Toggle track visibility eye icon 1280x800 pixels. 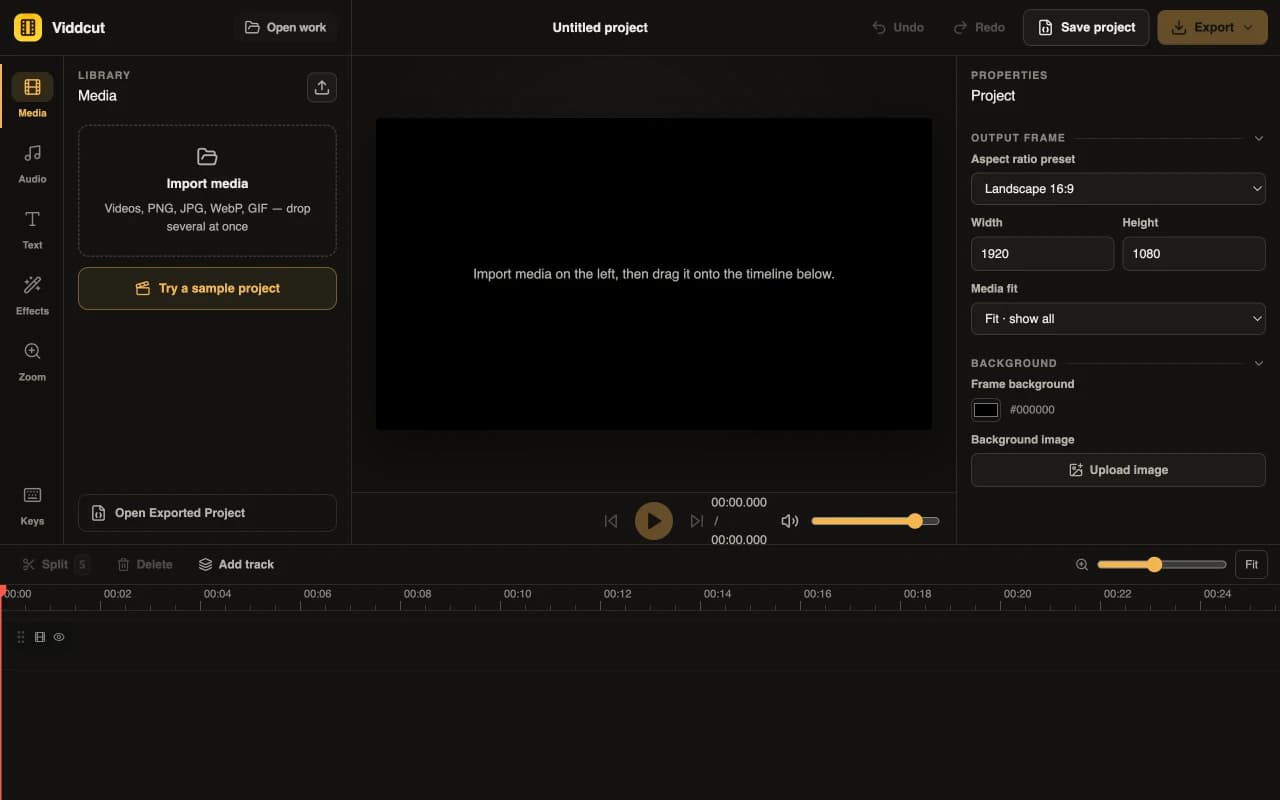pos(59,637)
